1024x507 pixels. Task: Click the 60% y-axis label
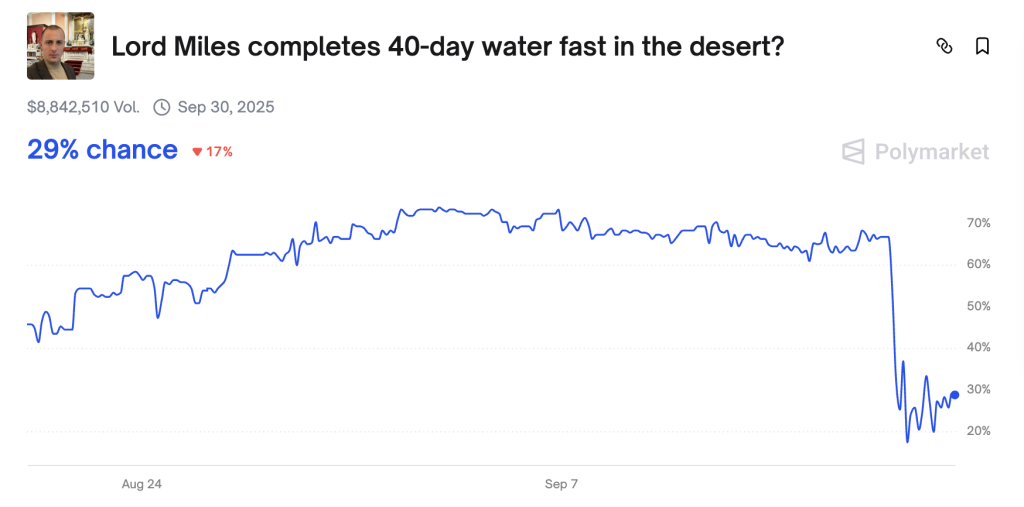click(x=978, y=265)
